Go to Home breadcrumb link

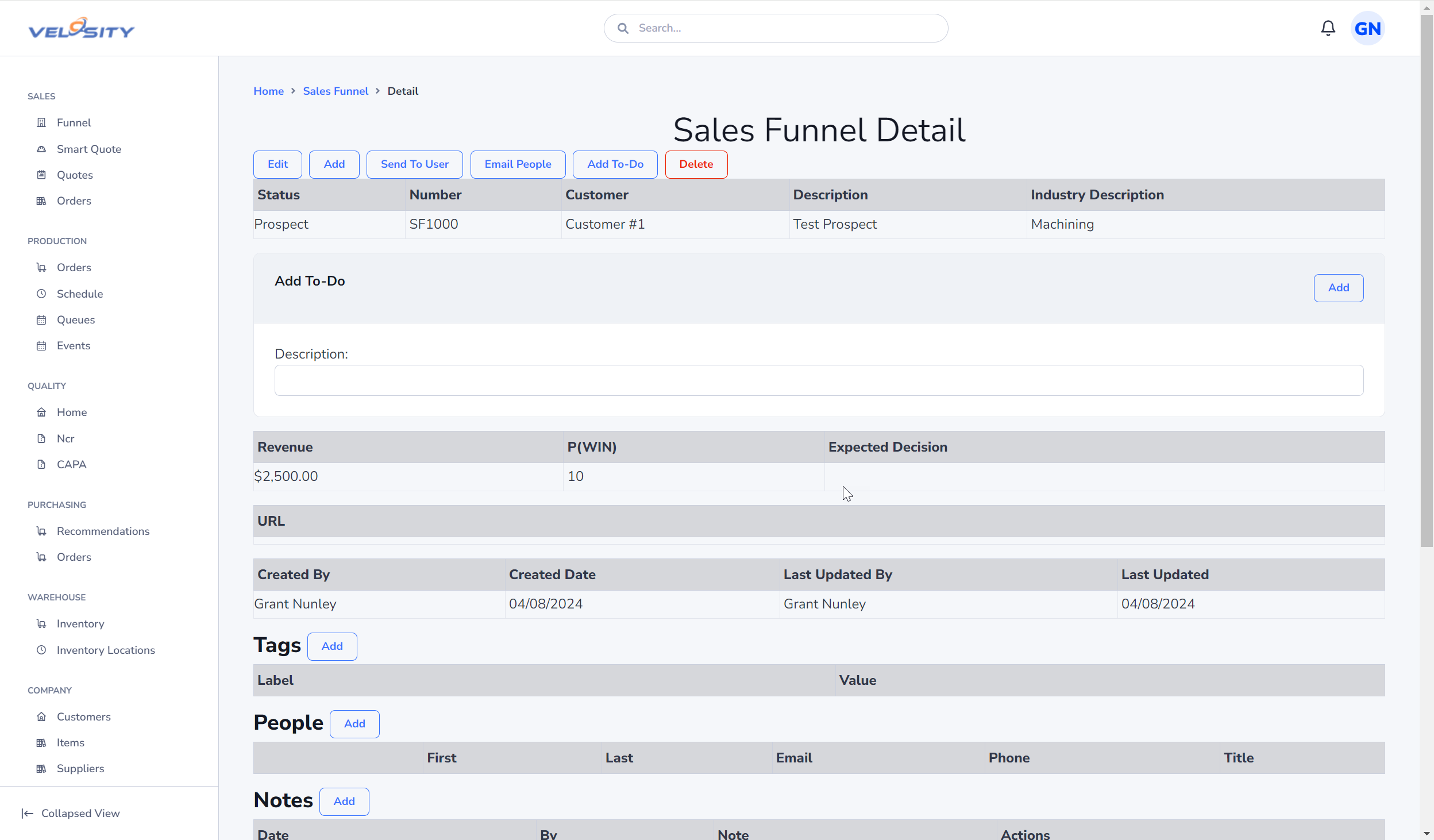point(269,91)
